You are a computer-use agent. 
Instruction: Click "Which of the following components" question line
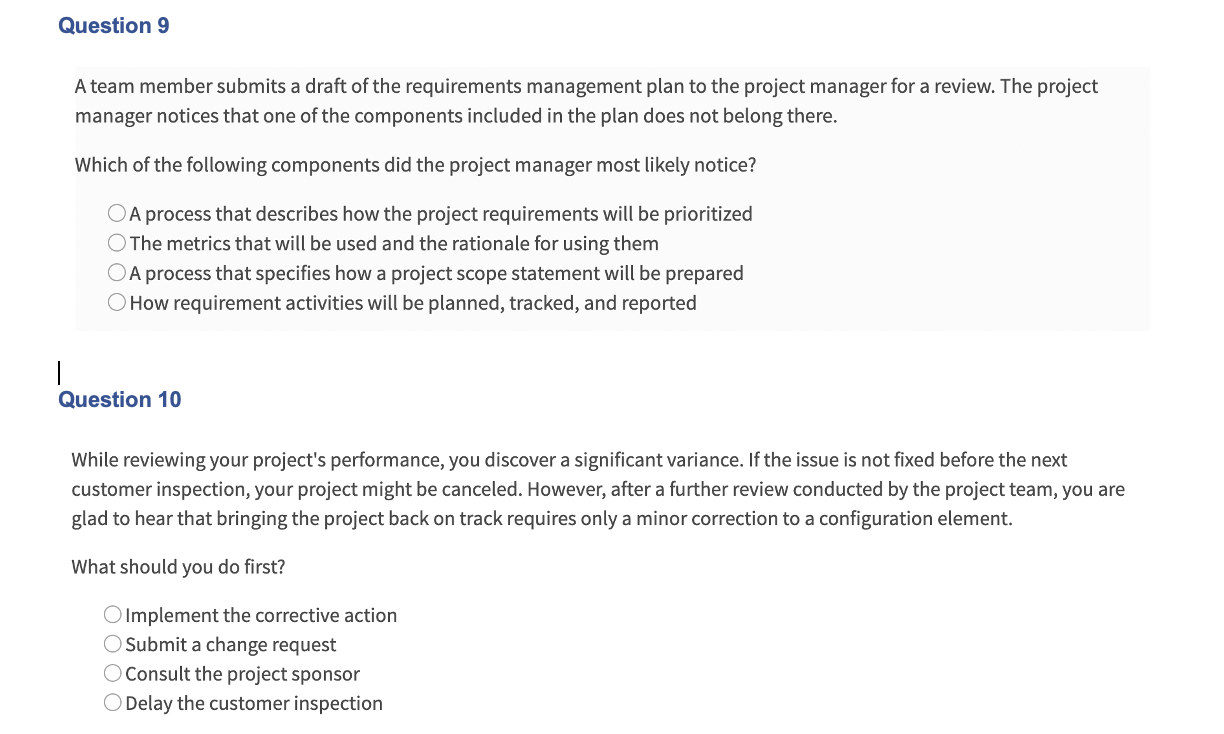tap(415, 164)
